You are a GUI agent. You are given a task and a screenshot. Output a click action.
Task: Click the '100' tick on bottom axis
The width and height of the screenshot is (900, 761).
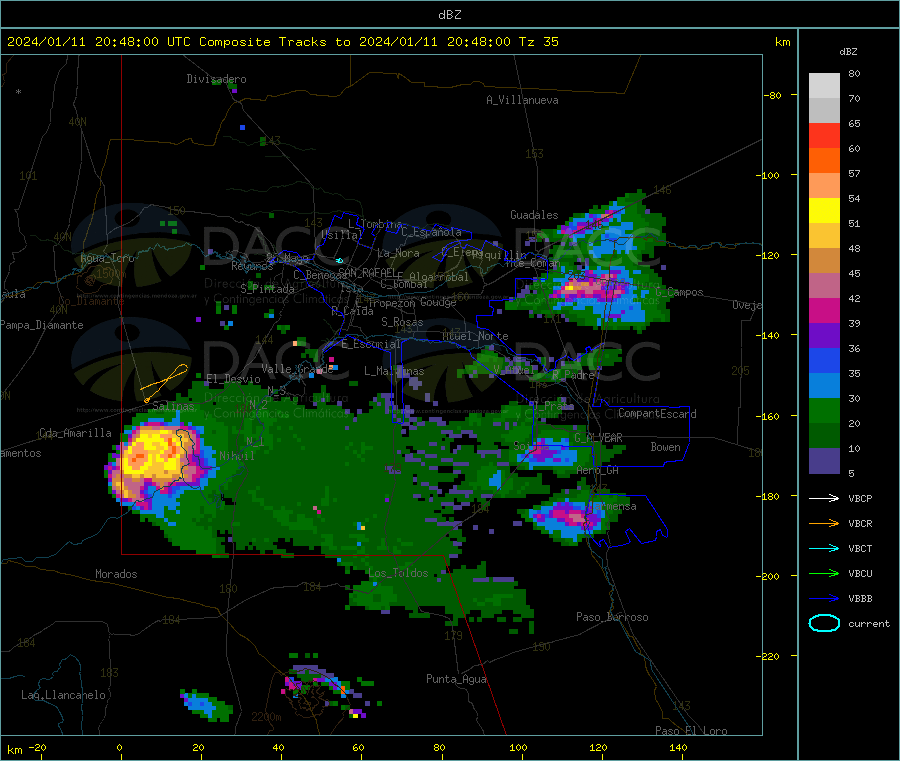click(518, 747)
